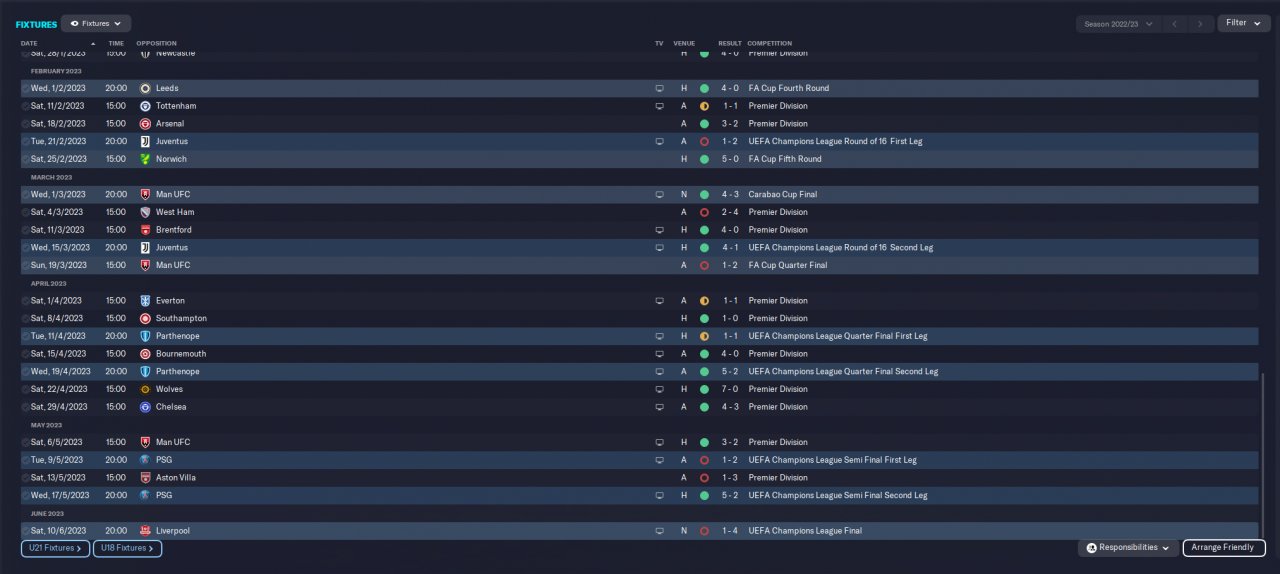Click TV icon on Carabao Cup Final row

[x=659, y=194]
